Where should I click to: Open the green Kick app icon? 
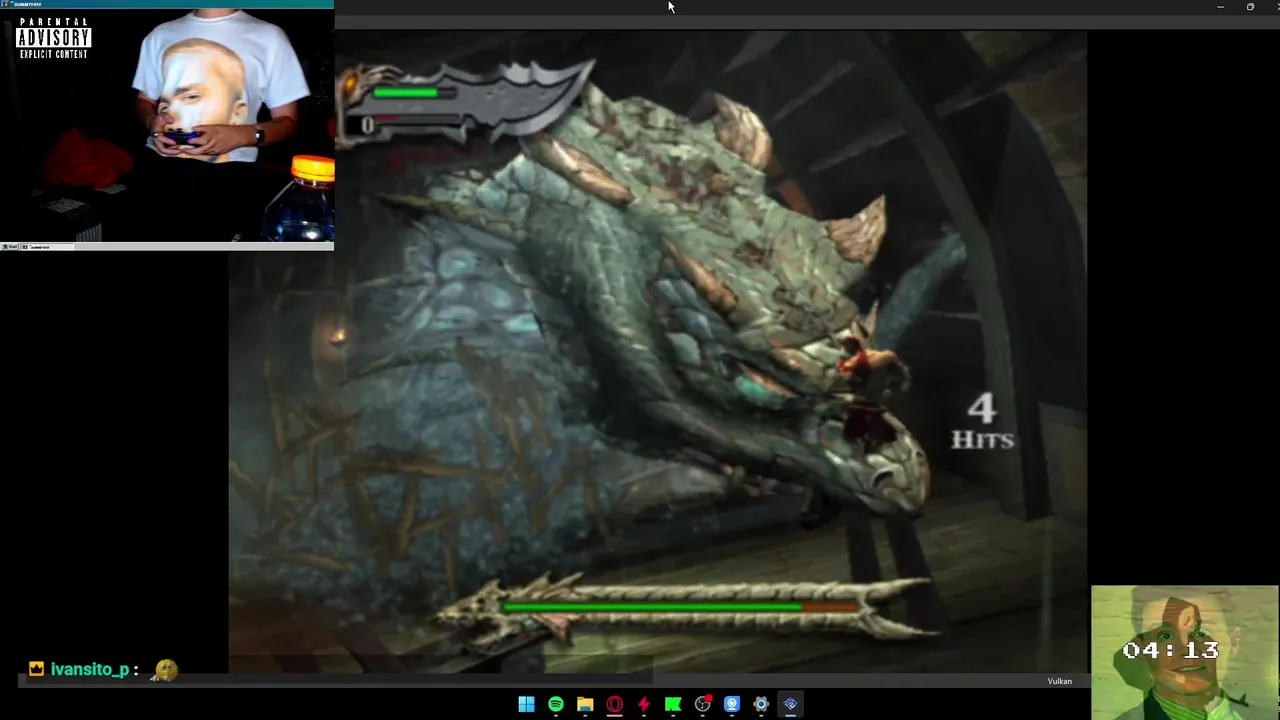click(x=673, y=704)
